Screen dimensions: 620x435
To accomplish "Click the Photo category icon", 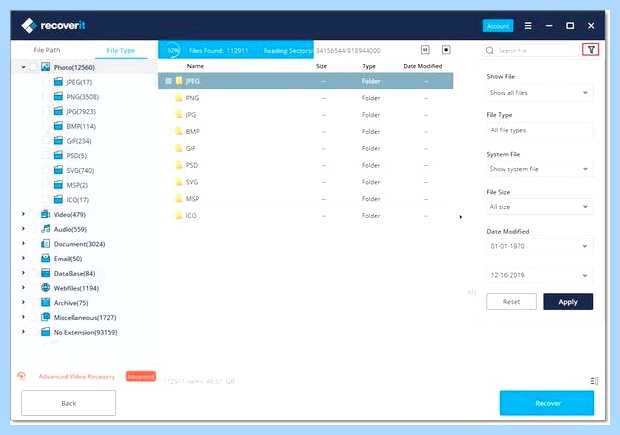I will pos(45,67).
